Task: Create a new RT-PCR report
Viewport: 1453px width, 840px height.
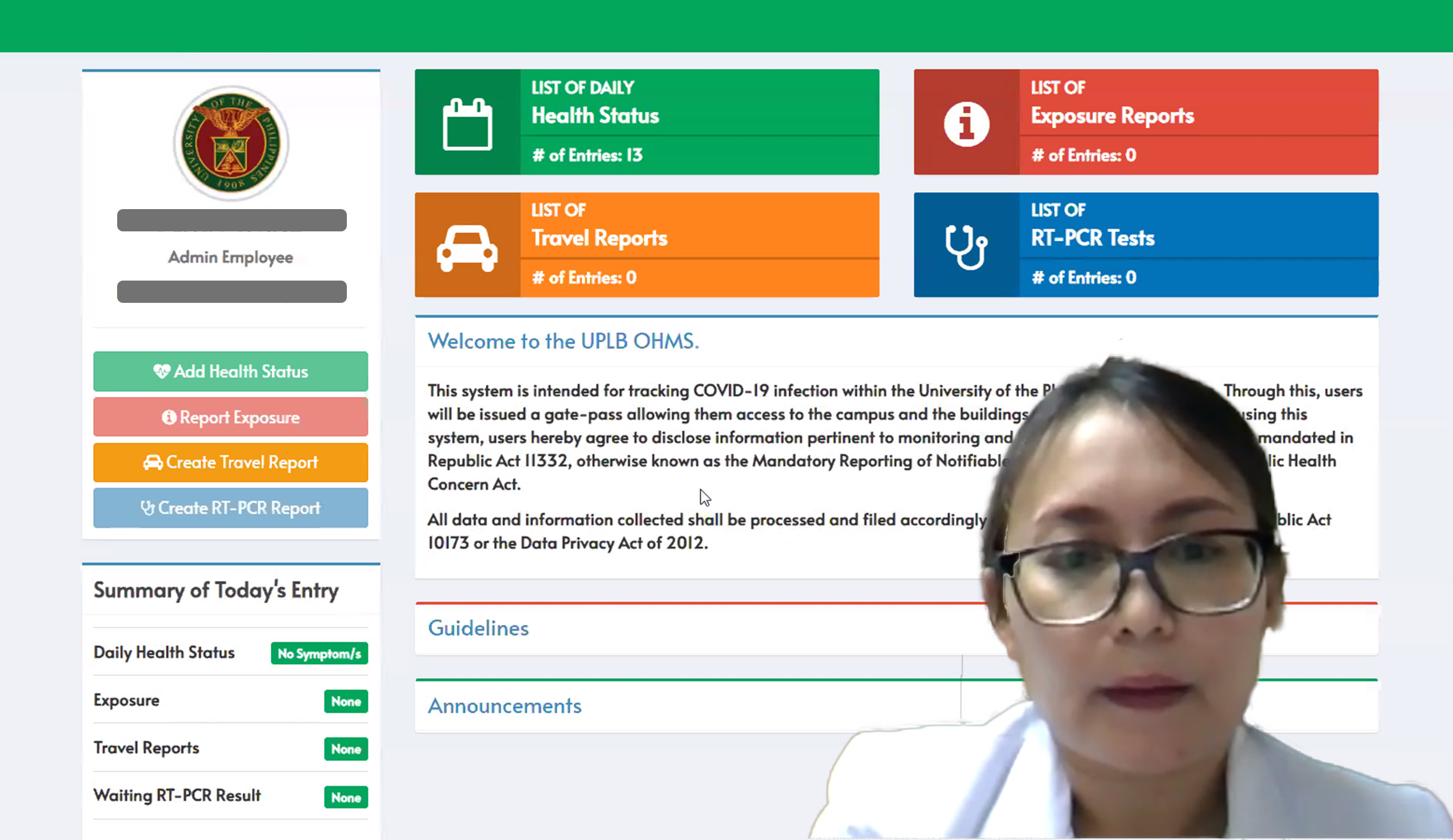Action: tap(231, 508)
